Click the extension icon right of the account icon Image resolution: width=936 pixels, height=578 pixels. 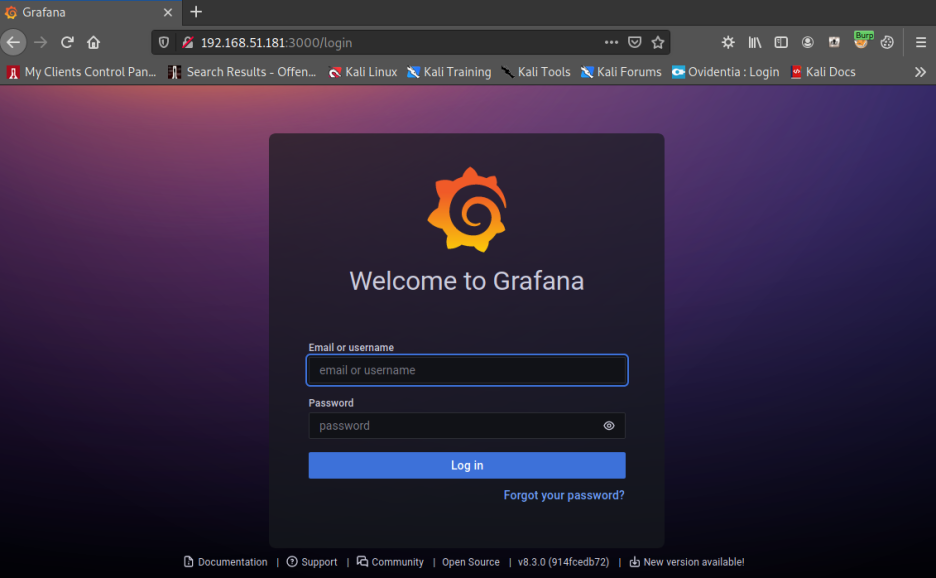coord(834,42)
